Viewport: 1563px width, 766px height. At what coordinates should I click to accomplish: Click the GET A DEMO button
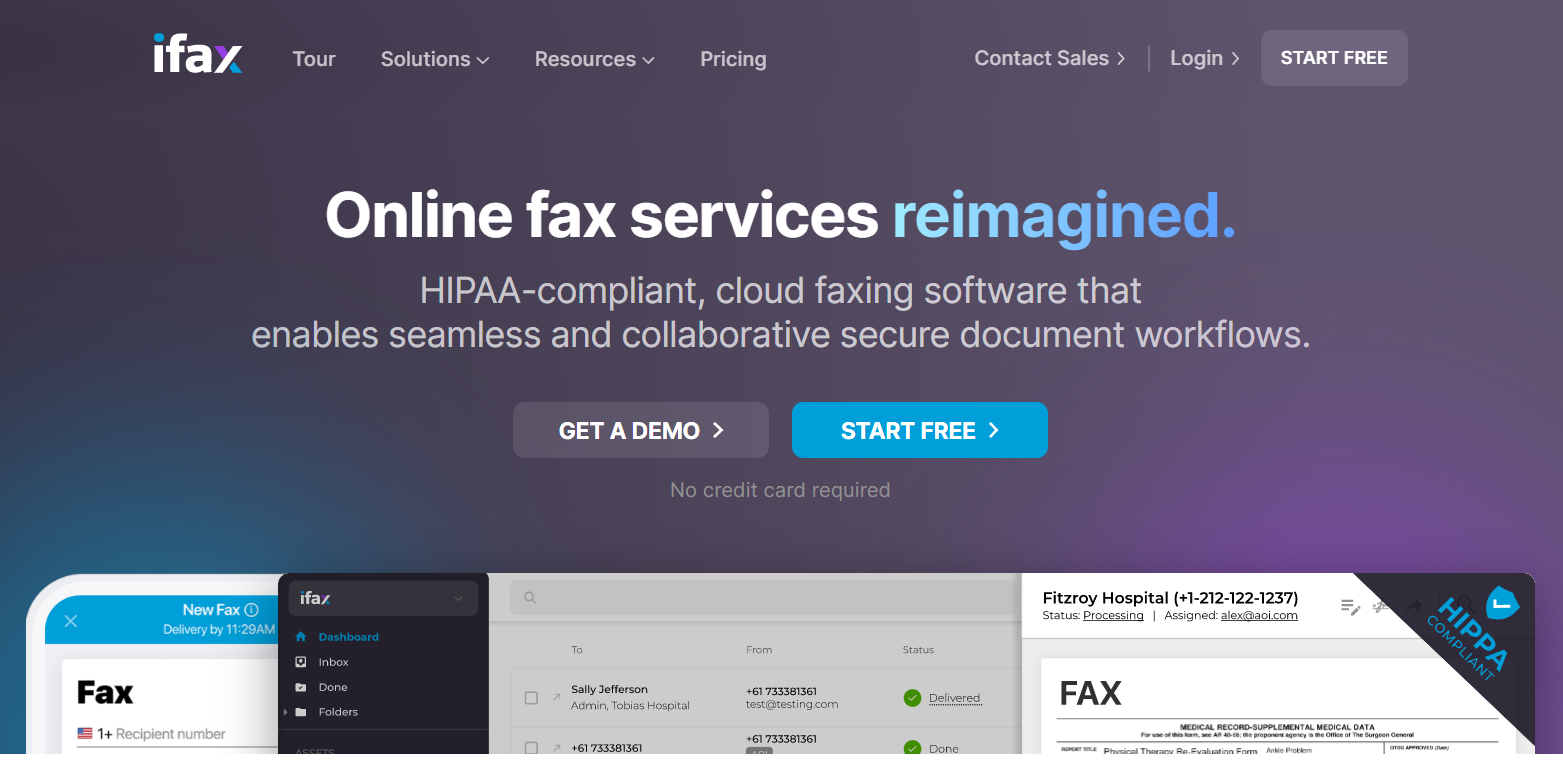coord(640,430)
